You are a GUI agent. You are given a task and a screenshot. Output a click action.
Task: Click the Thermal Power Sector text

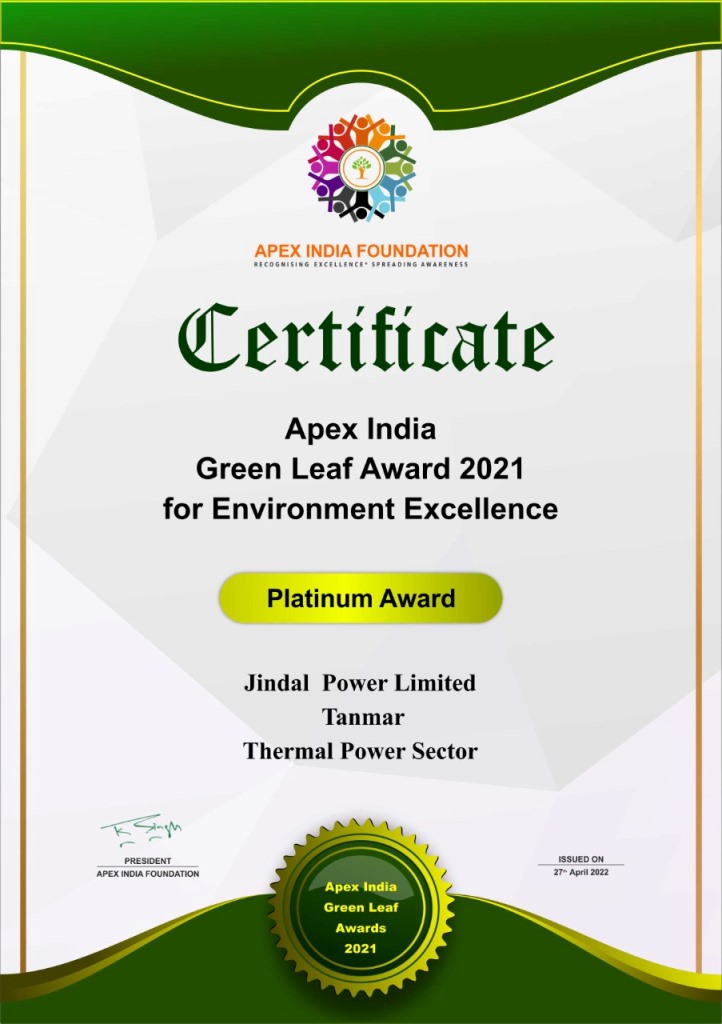coord(360,751)
